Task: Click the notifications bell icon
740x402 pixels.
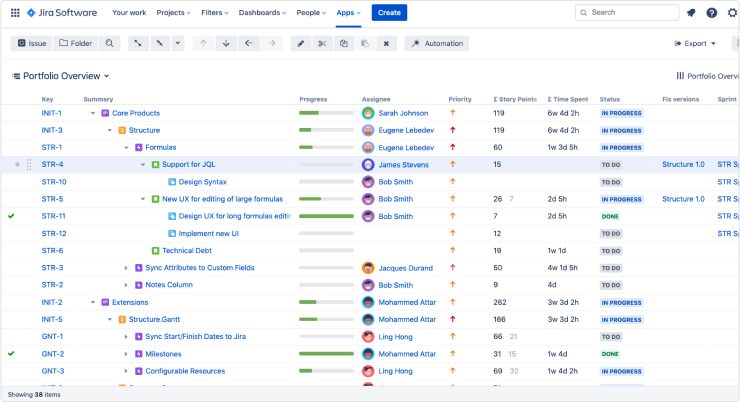Action: pos(691,13)
